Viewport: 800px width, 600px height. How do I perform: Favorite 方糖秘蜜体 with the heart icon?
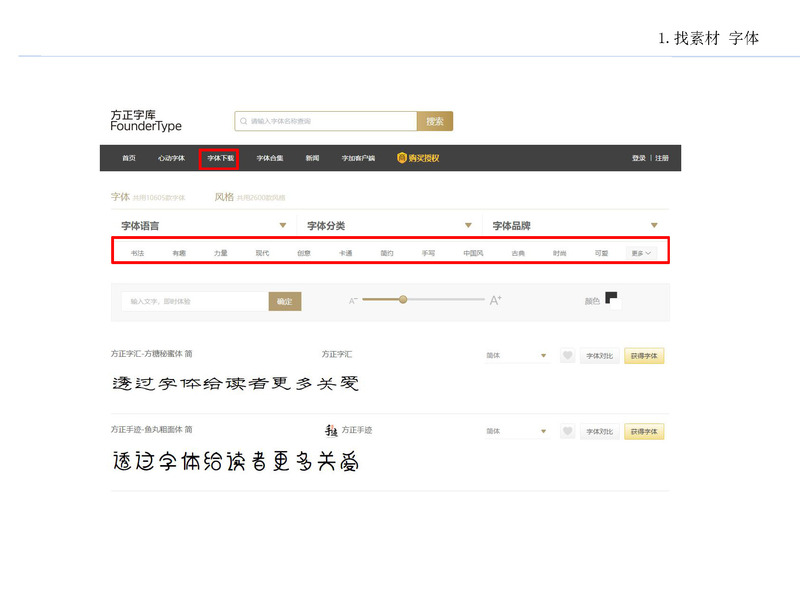(x=567, y=355)
